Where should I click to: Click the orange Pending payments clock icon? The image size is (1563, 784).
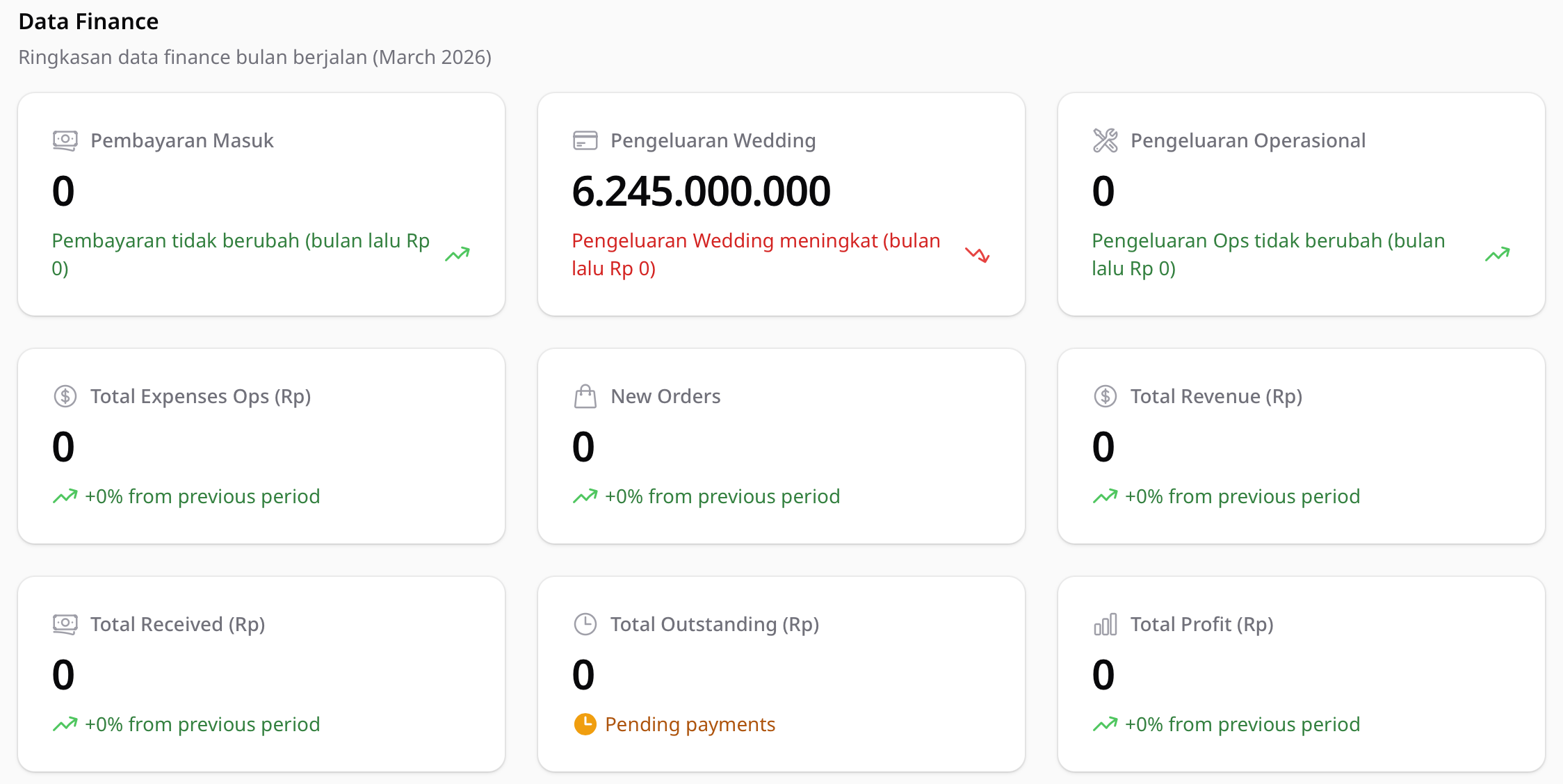point(585,724)
